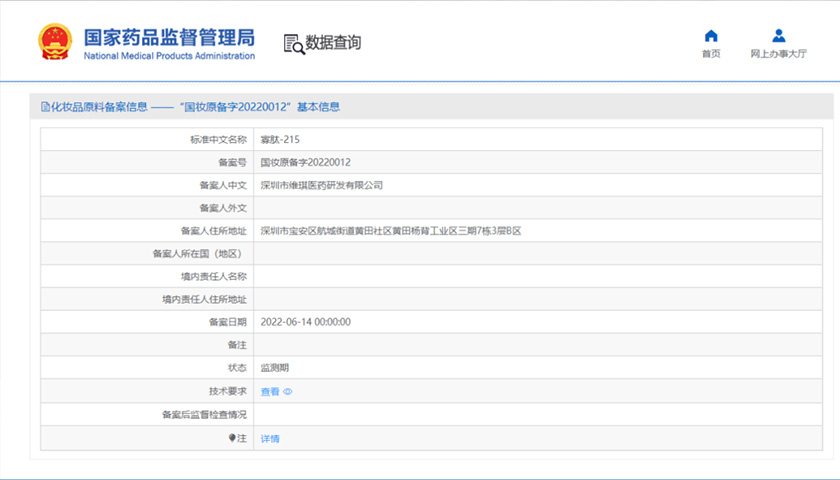Click the 境内责任人住所地址 label

(x=204, y=299)
